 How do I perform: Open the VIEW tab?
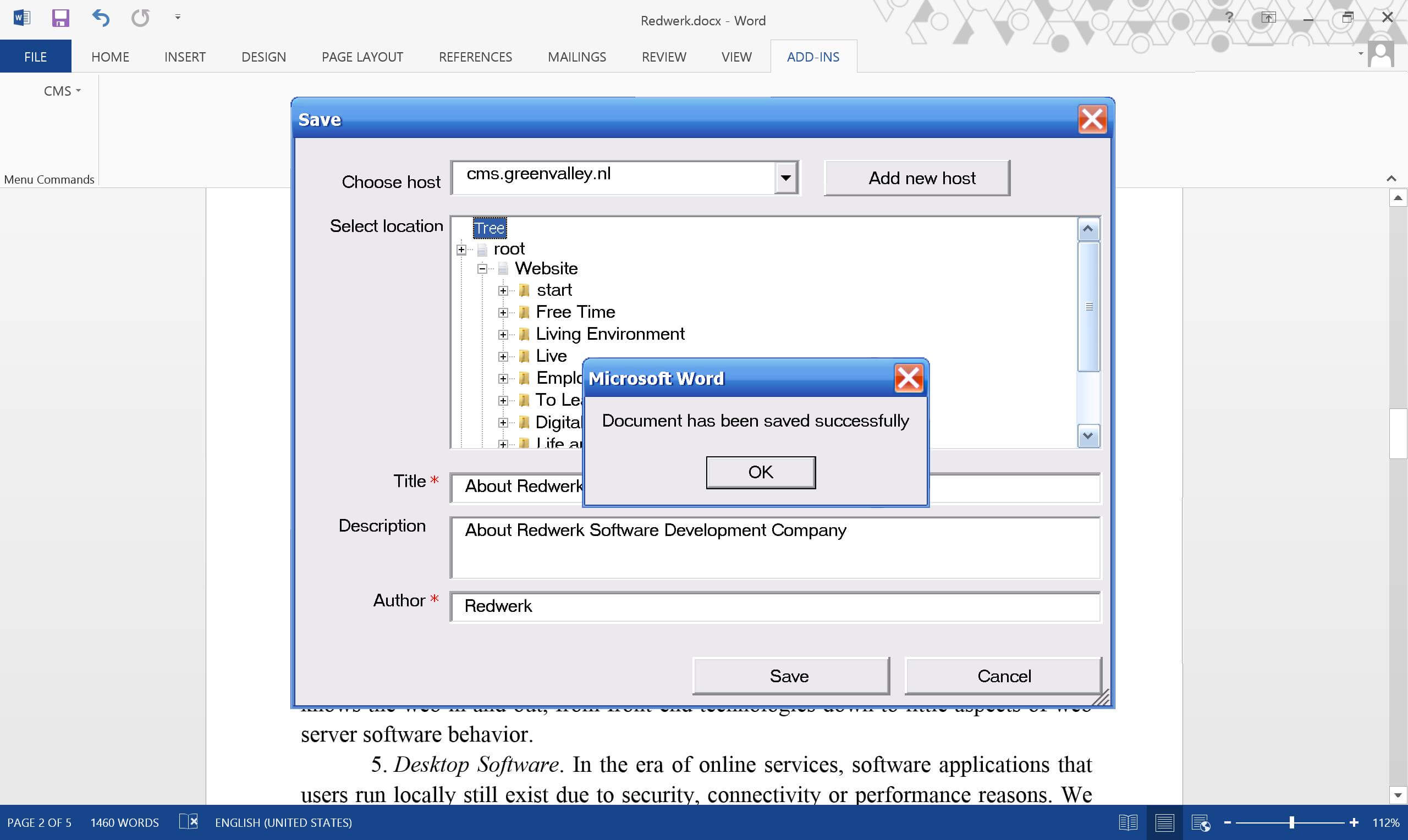pyautogui.click(x=736, y=57)
